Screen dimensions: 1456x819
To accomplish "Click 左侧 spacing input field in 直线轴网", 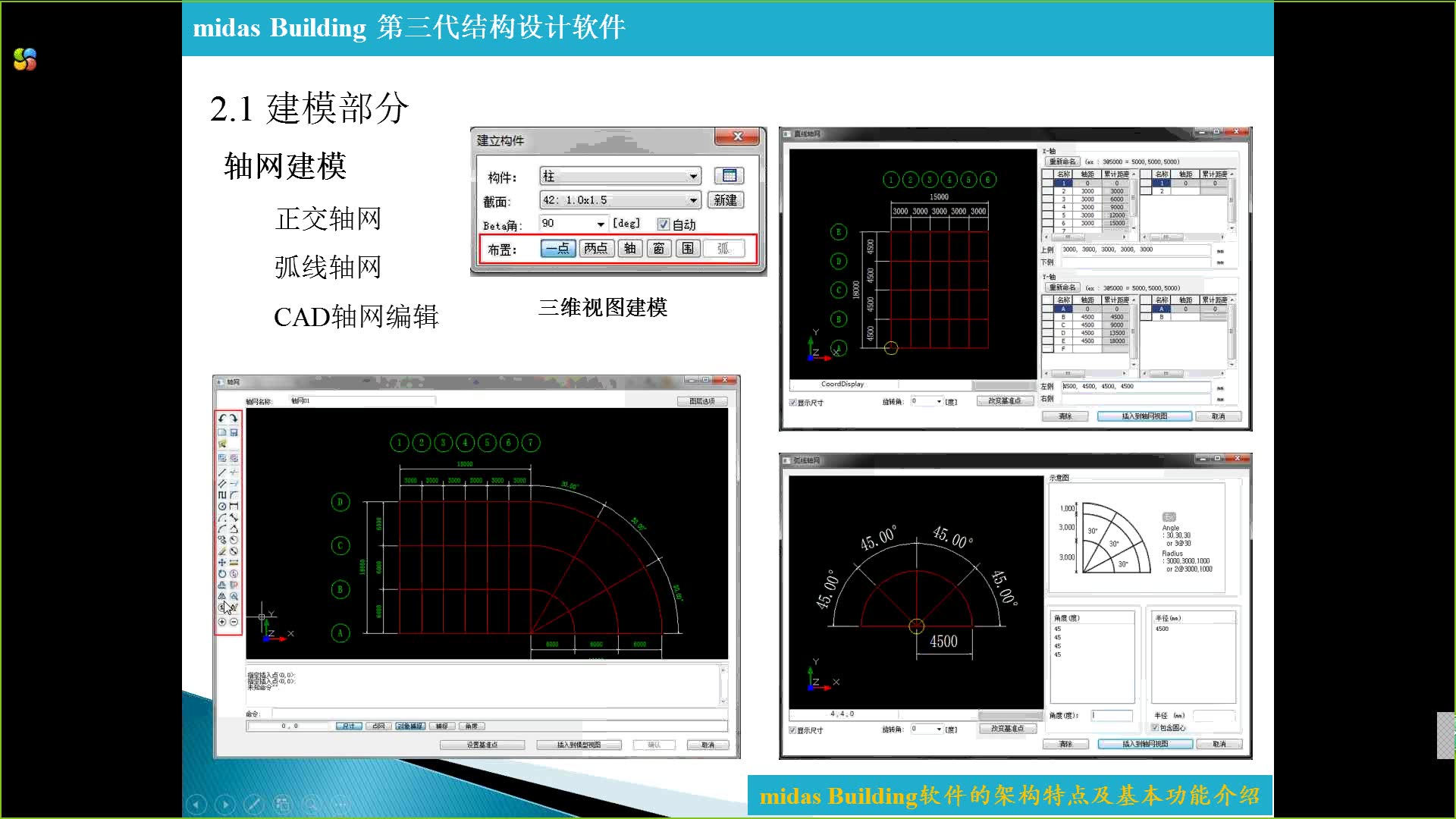I will pyautogui.click(x=1135, y=386).
